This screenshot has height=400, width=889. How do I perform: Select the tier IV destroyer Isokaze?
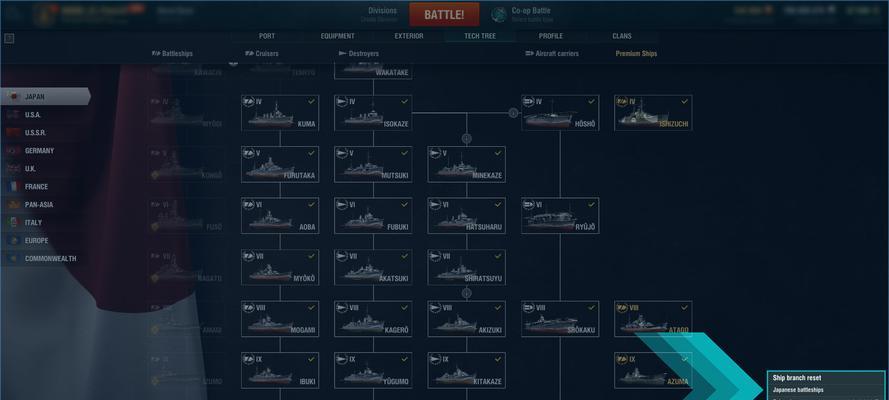coord(373,113)
